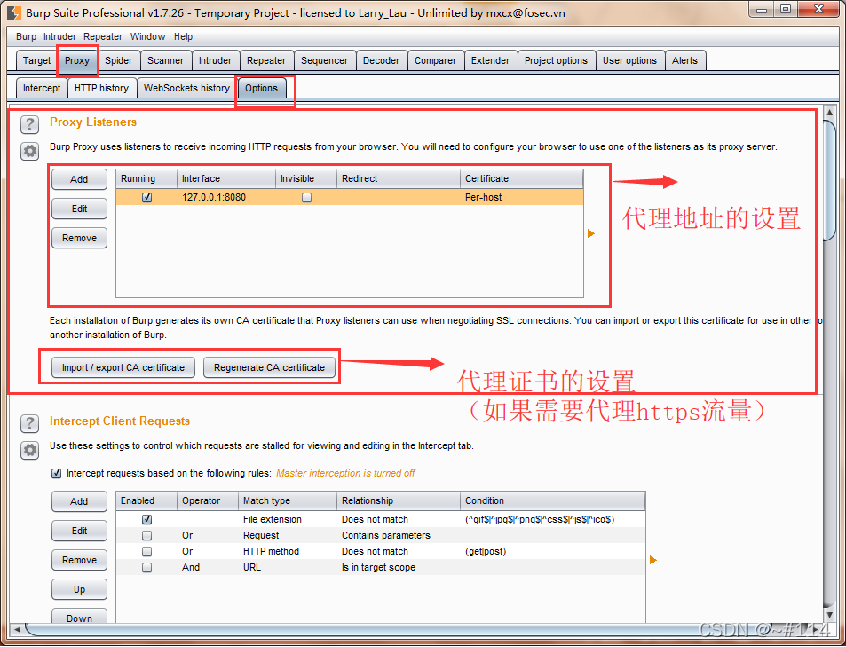Switch to the Alerts tab
The width and height of the screenshot is (846, 647).
(x=685, y=60)
